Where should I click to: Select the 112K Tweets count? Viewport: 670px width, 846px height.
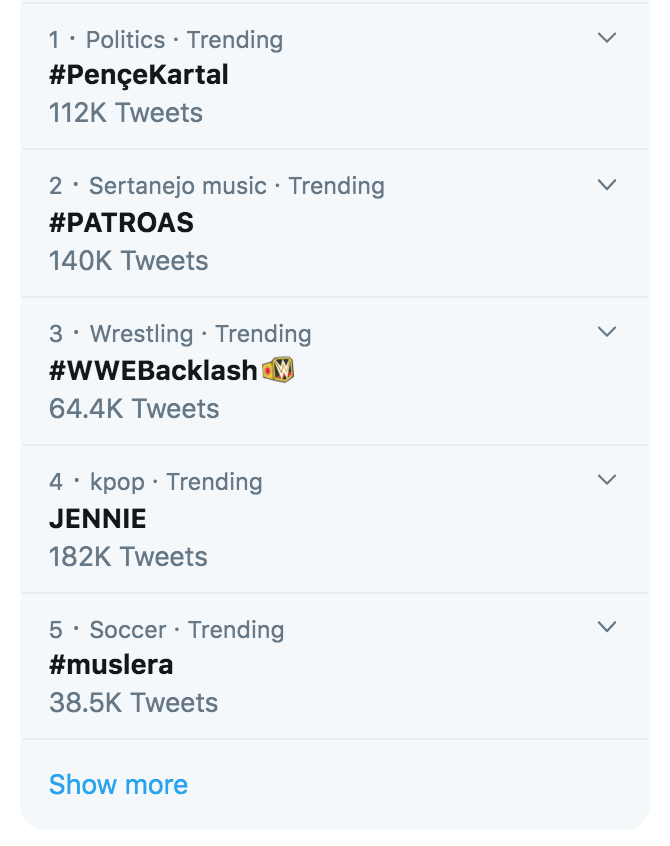126,113
